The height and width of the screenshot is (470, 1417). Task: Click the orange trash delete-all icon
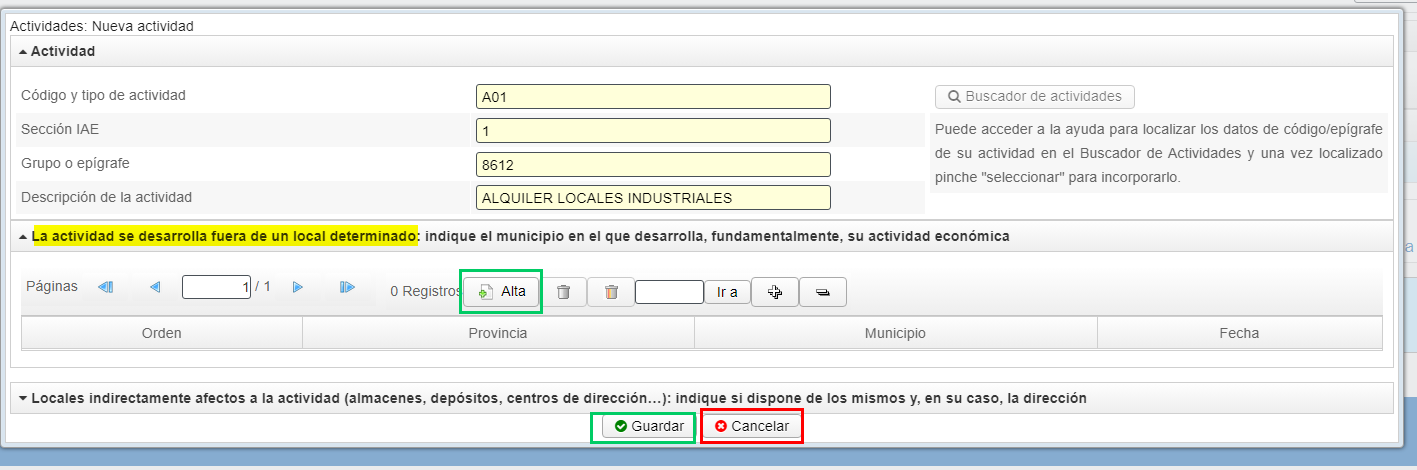coord(611,292)
